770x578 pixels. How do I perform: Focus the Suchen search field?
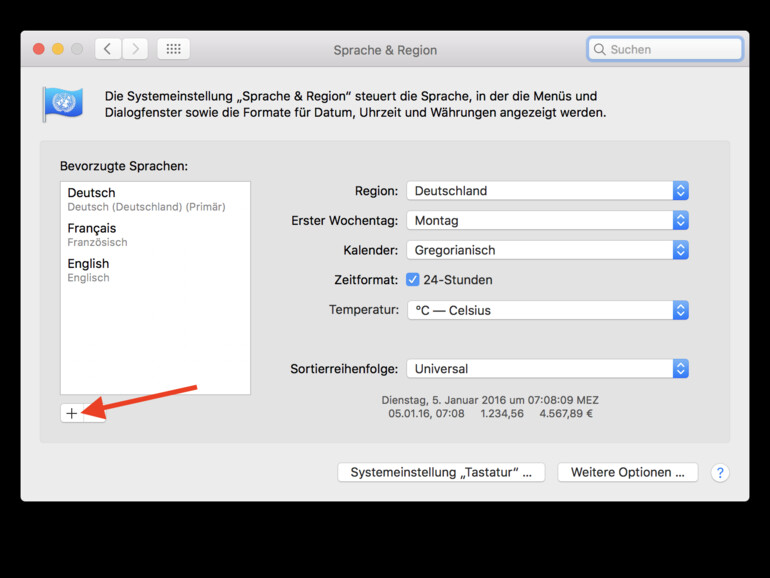click(665, 50)
